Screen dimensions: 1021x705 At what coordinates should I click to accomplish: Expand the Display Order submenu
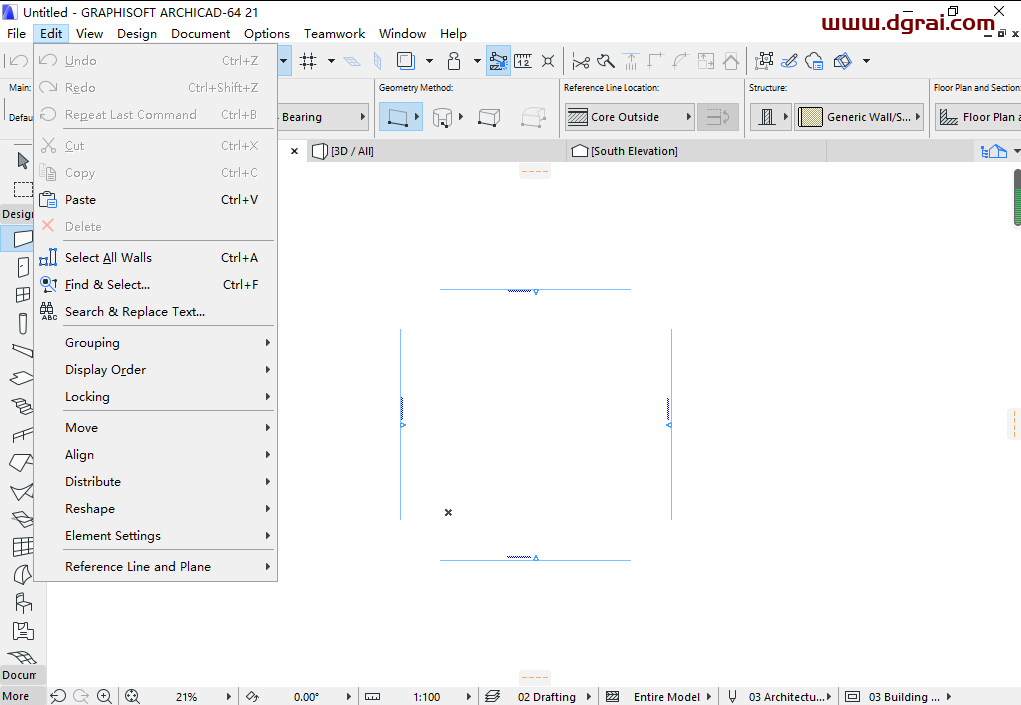point(156,370)
